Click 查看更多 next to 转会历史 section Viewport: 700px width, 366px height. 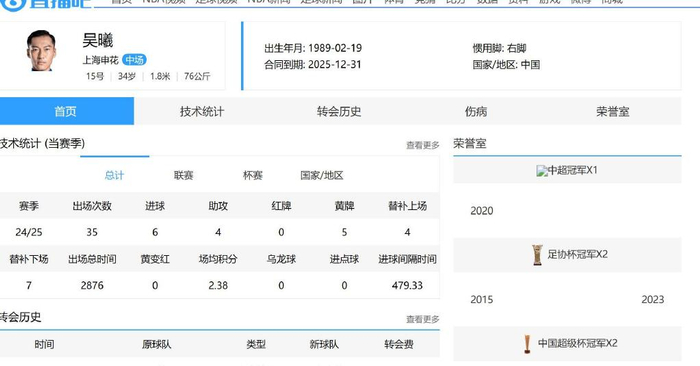click(422, 319)
